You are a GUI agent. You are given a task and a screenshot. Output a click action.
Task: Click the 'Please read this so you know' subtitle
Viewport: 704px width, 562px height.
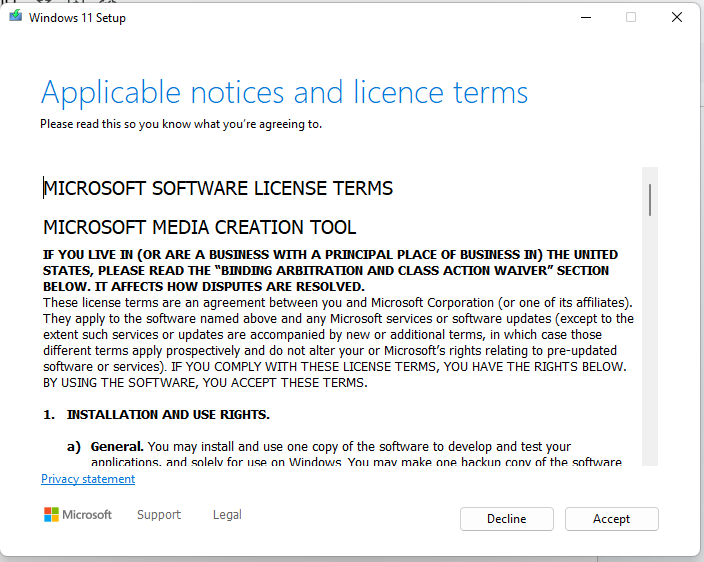[181, 124]
